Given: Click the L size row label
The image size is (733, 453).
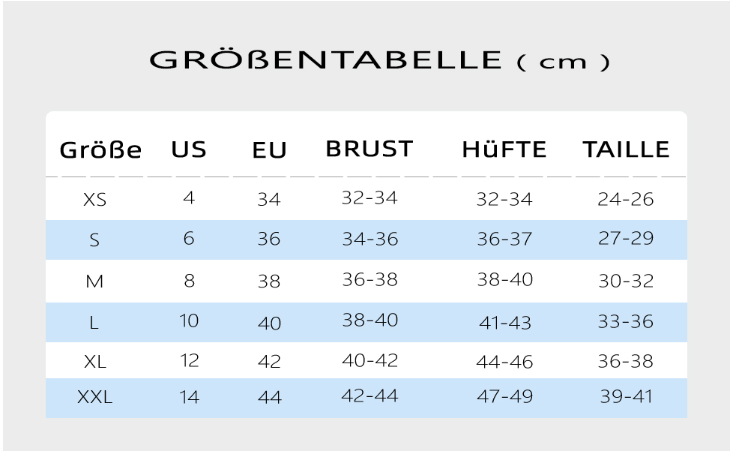Looking at the screenshot, I should coord(93,323).
